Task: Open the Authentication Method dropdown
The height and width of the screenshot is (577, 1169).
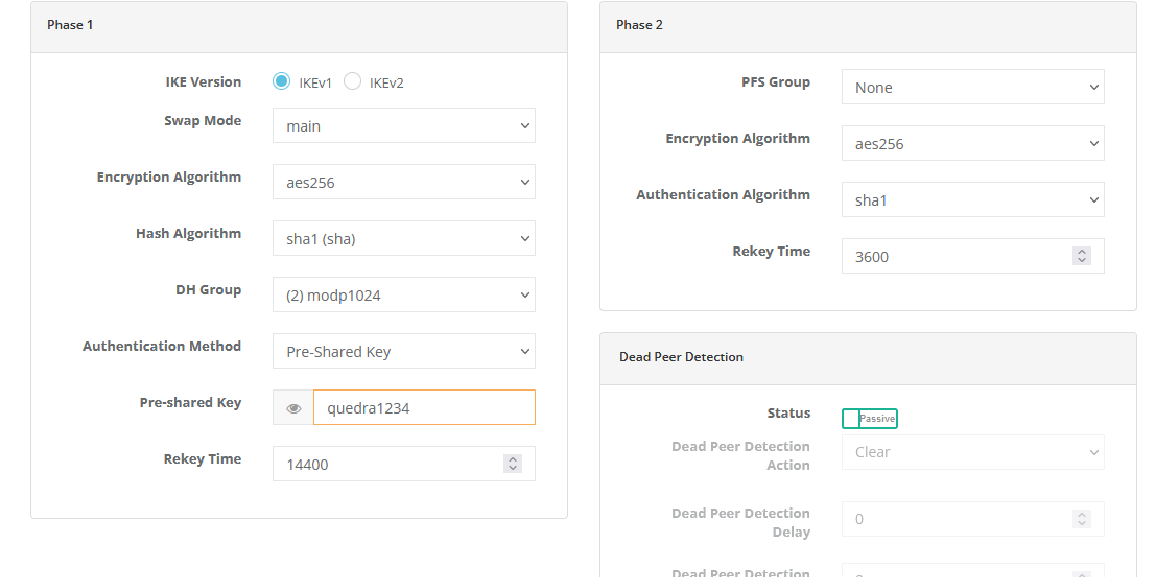Action: pos(404,351)
